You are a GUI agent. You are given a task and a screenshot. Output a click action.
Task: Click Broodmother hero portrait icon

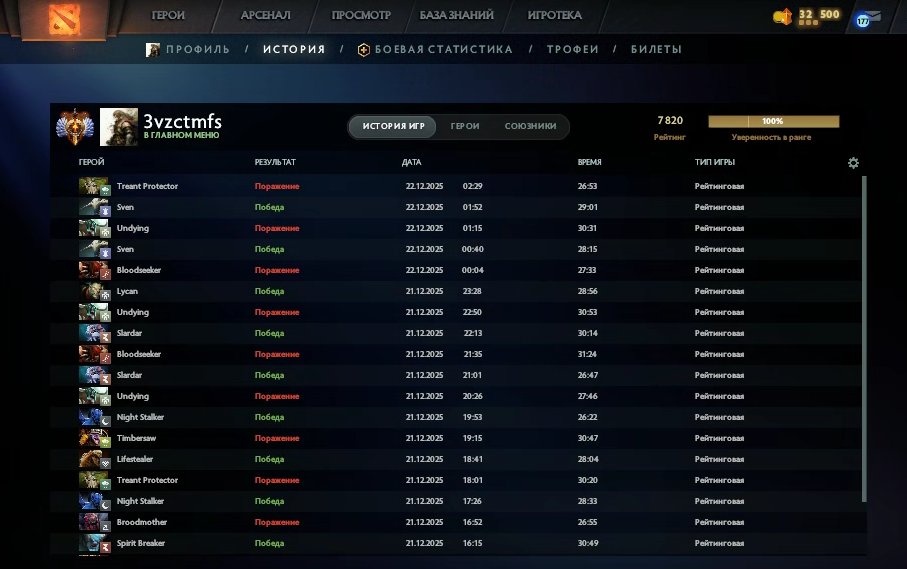pos(94,522)
